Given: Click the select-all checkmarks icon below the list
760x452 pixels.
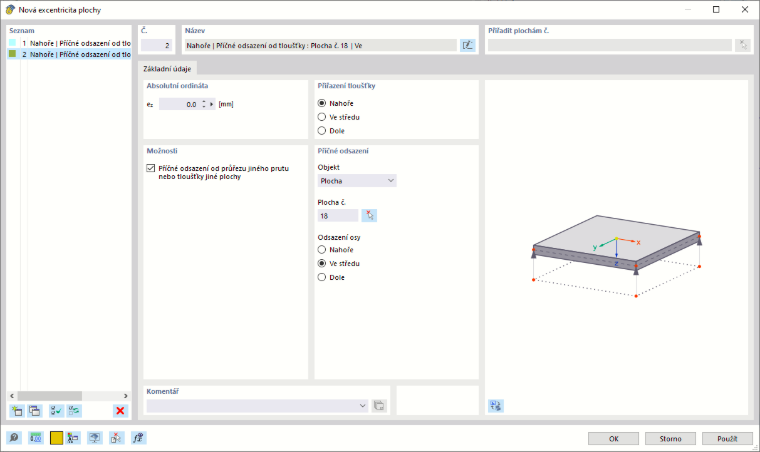Looking at the screenshot, I should (56, 411).
